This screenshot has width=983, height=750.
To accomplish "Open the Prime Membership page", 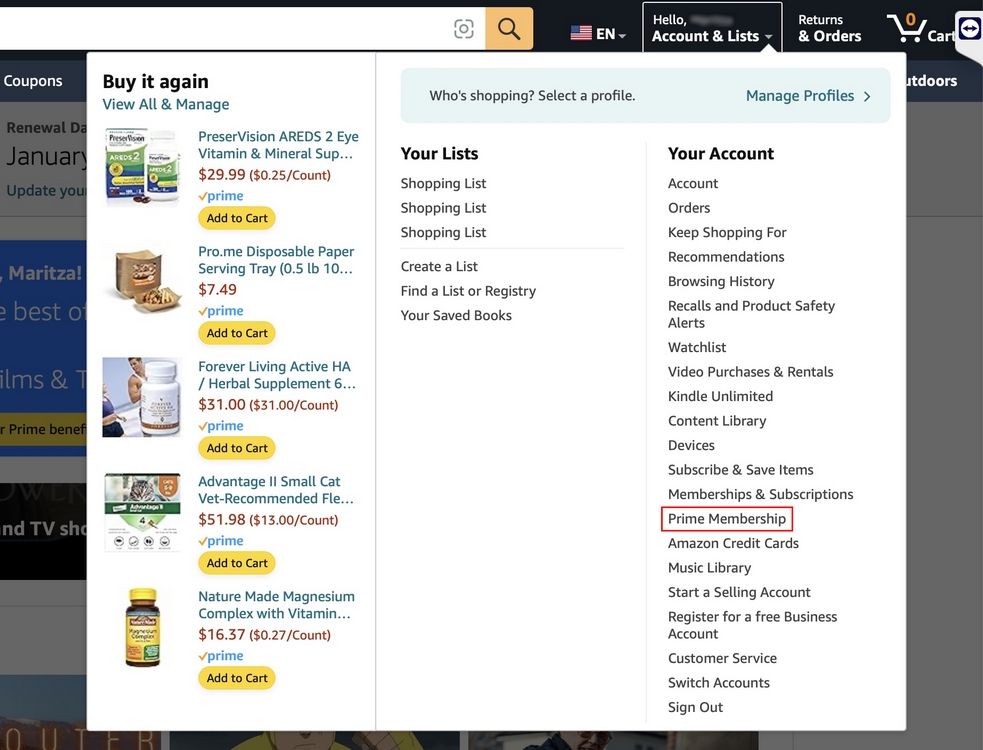I will (x=727, y=518).
